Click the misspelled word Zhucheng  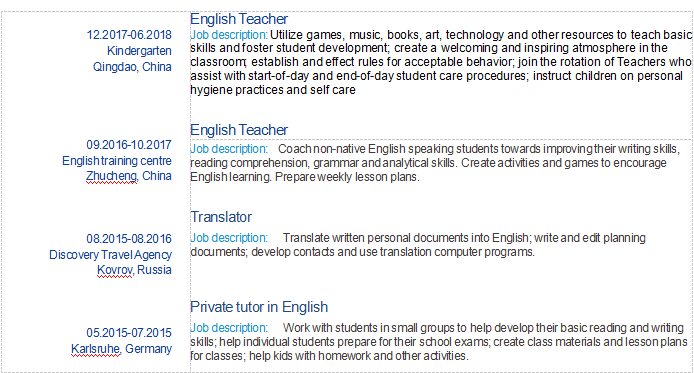point(112,176)
